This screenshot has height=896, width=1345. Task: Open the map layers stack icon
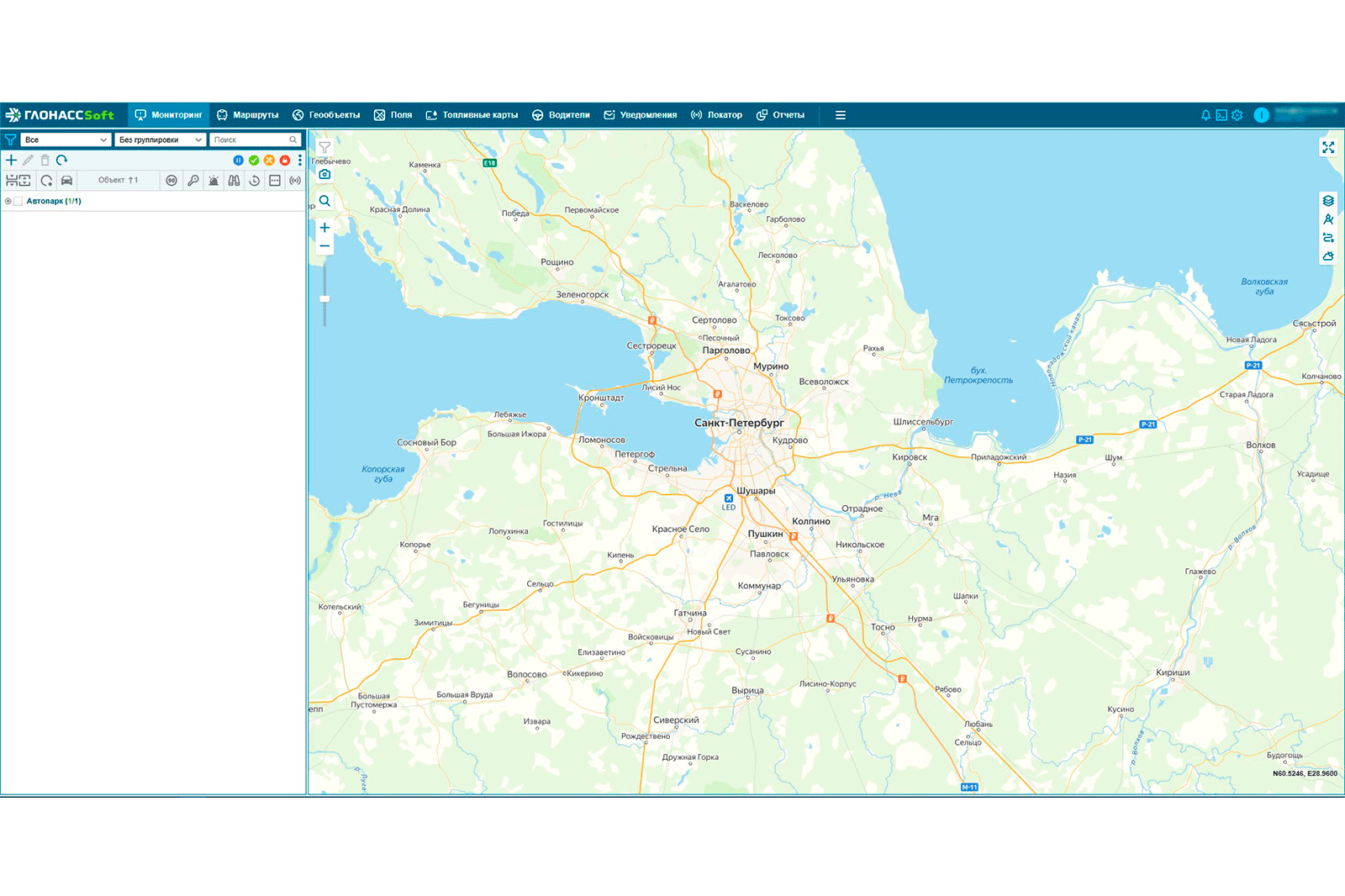click(1328, 201)
